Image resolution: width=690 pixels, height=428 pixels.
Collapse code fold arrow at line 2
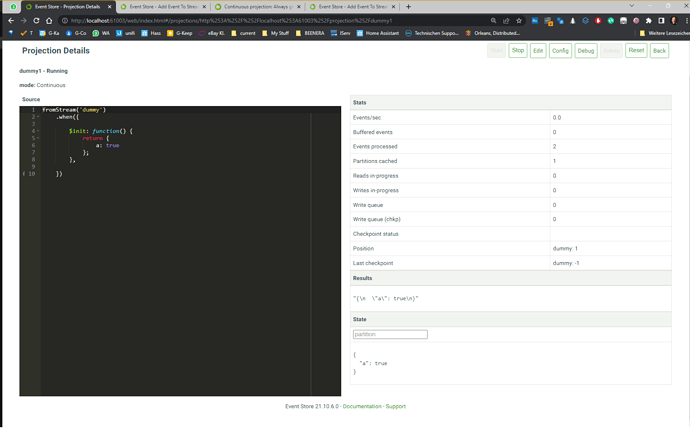[38, 117]
